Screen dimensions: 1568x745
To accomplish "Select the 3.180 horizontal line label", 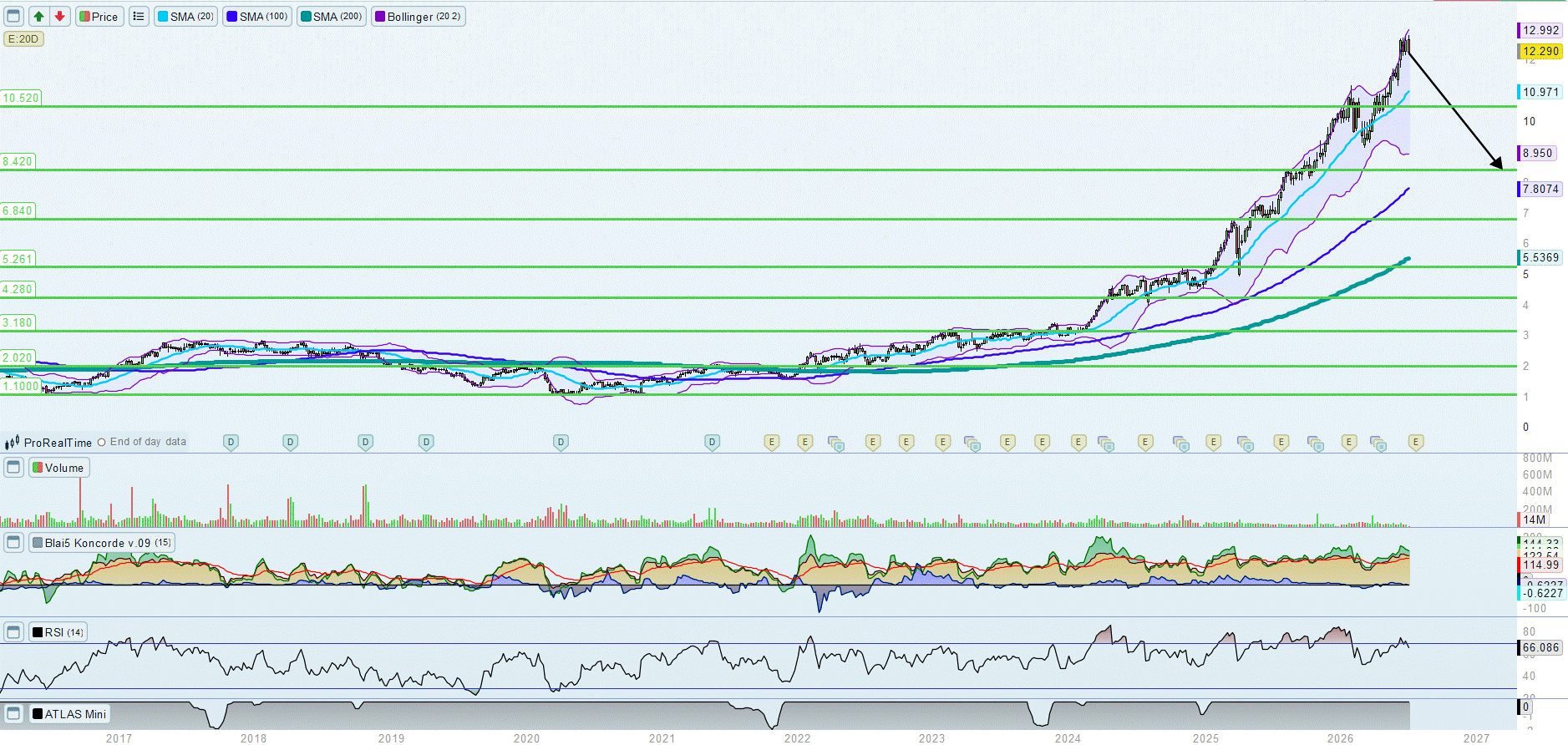I will tap(17, 322).
